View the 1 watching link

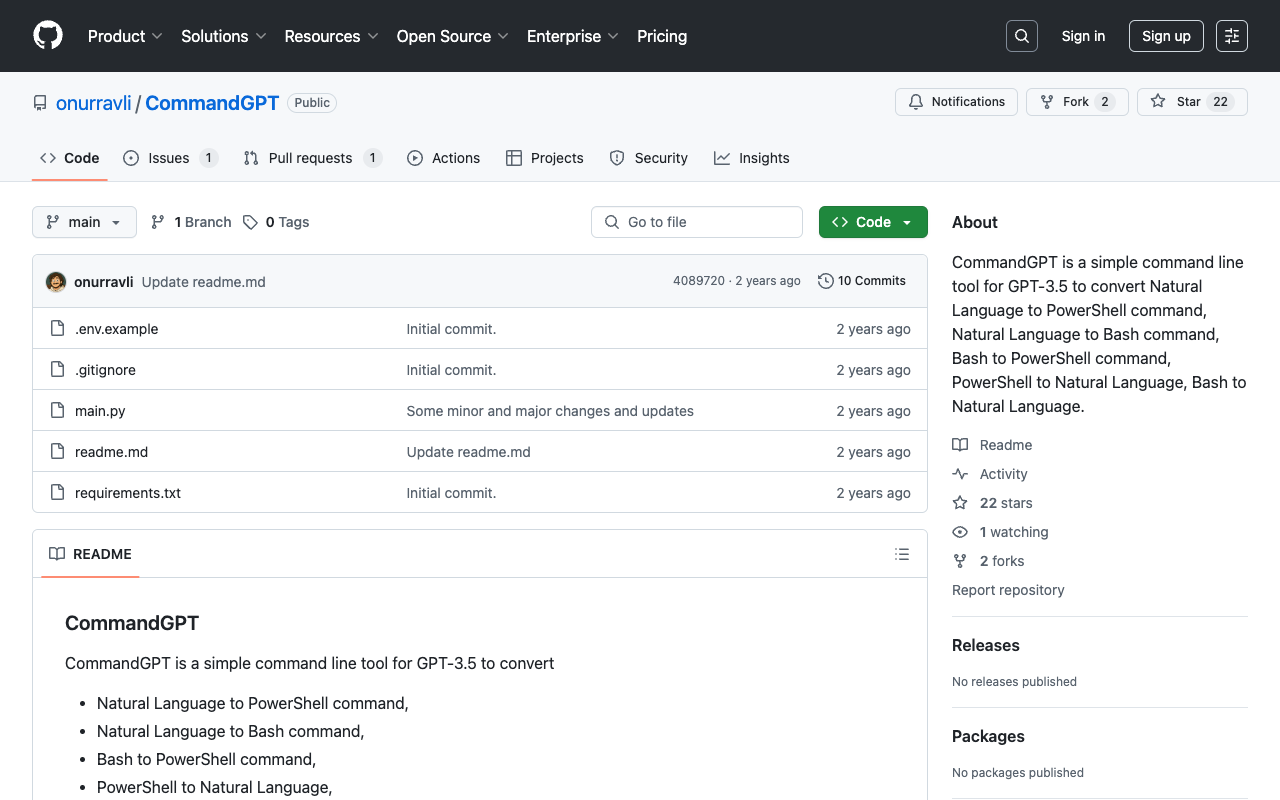pyautogui.click(x=1000, y=532)
